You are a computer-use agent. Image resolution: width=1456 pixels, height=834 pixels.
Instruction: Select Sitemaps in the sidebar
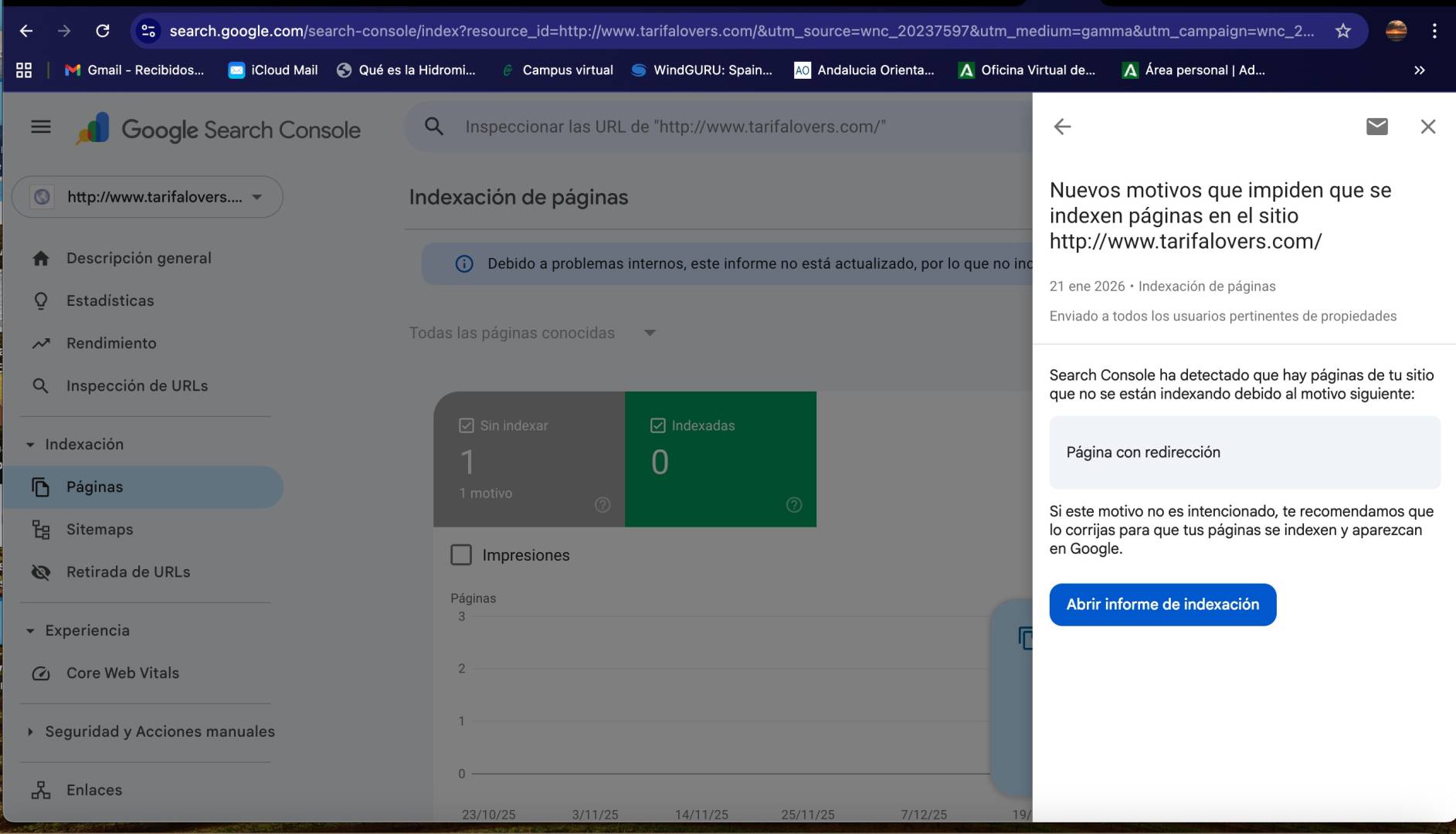coord(100,530)
